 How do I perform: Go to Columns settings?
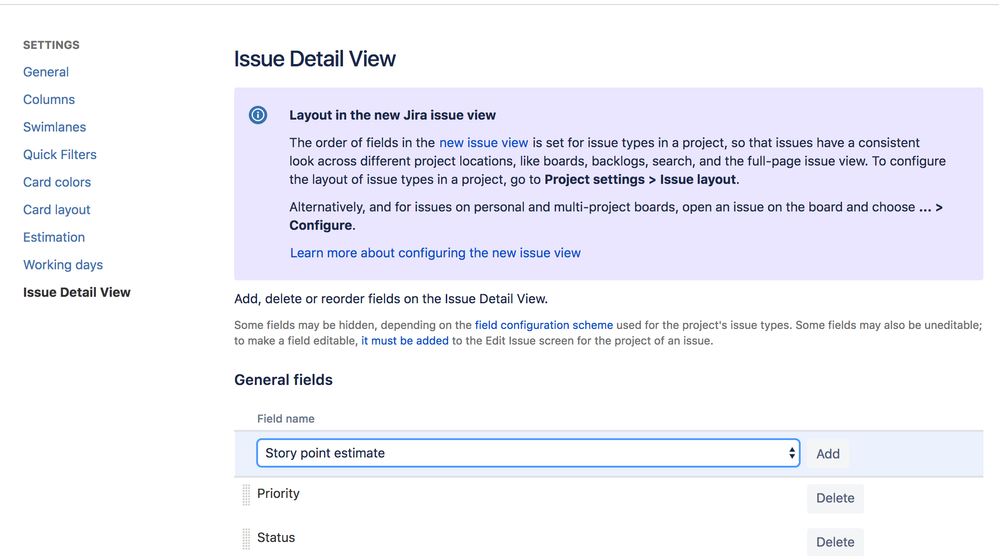(x=49, y=100)
